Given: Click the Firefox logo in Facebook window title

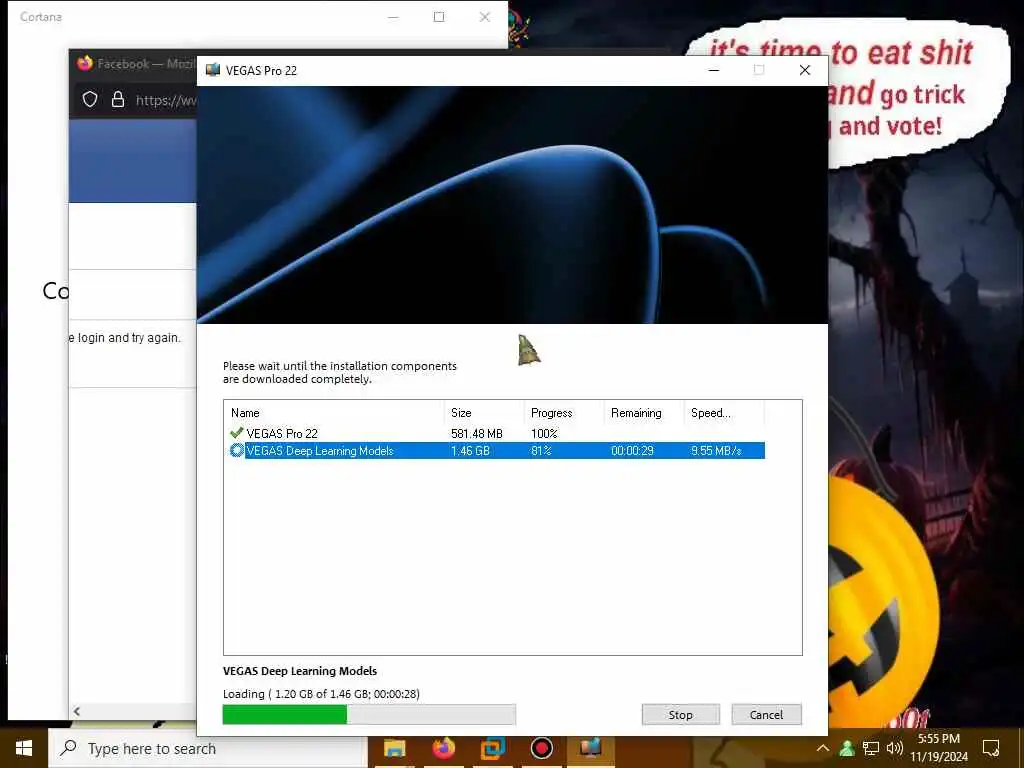Looking at the screenshot, I should (x=85, y=63).
